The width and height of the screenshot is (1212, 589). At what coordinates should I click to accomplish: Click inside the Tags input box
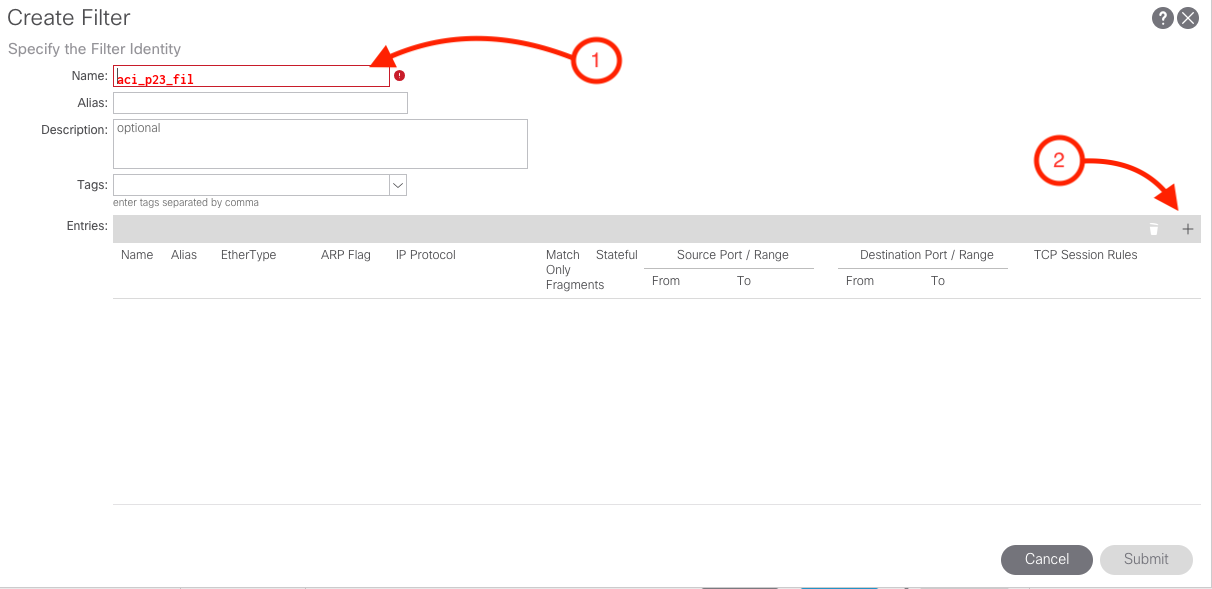250,185
